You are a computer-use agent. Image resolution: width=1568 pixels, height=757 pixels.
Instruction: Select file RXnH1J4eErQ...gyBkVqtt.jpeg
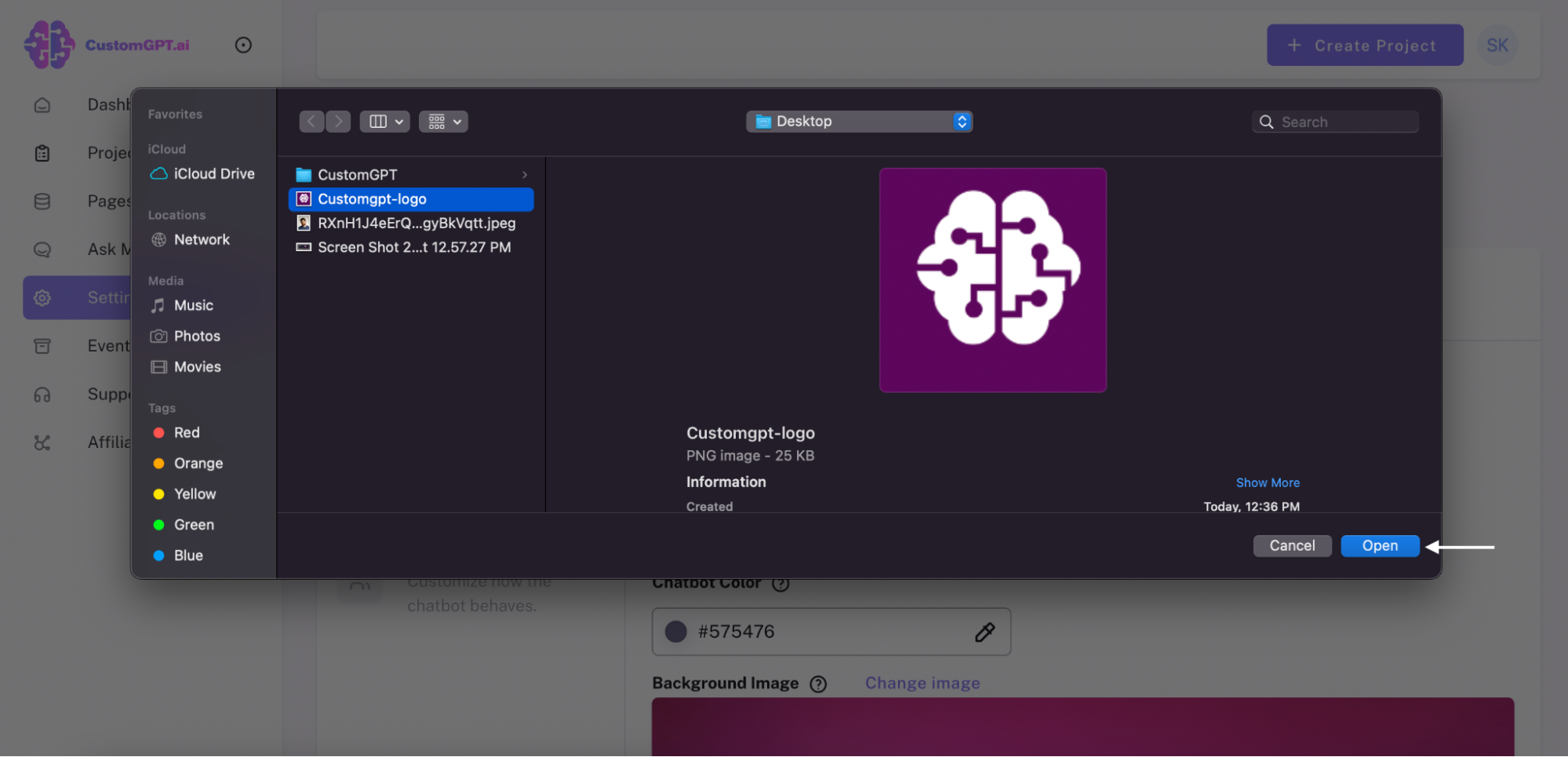point(411,224)
